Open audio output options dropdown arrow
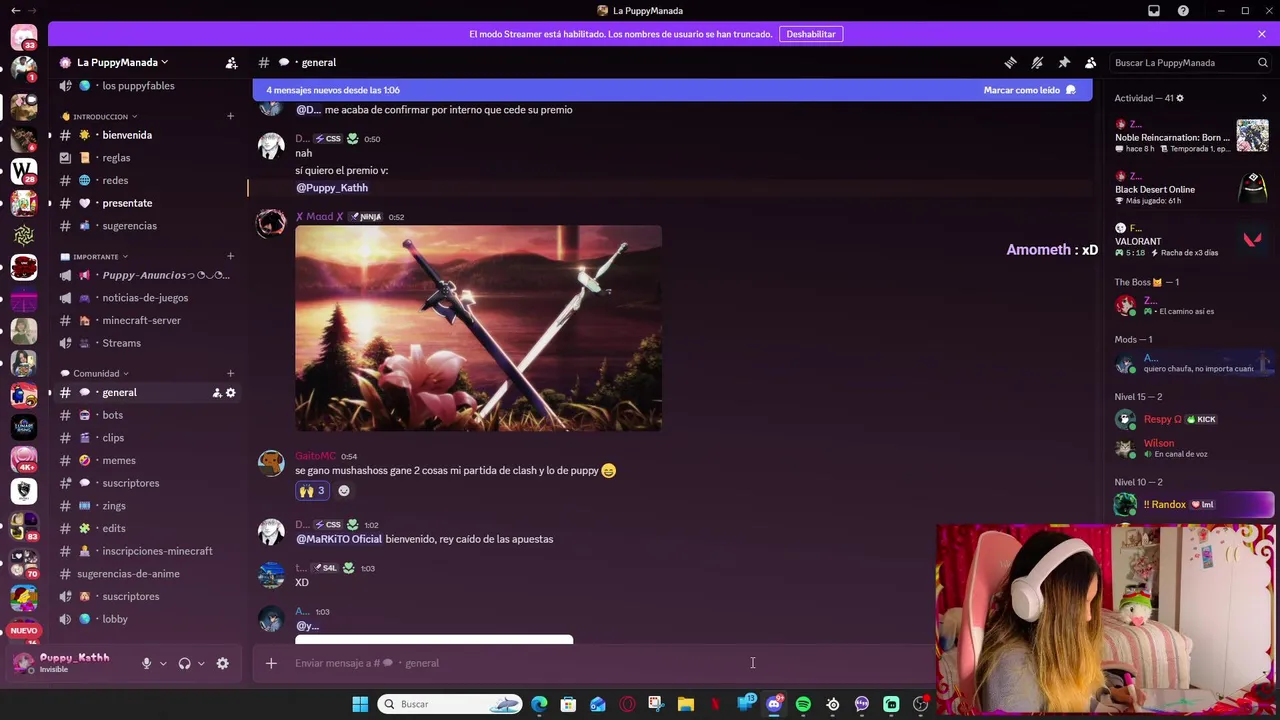Viewport: 1280px width, 720px height. [x=201, y=663]
